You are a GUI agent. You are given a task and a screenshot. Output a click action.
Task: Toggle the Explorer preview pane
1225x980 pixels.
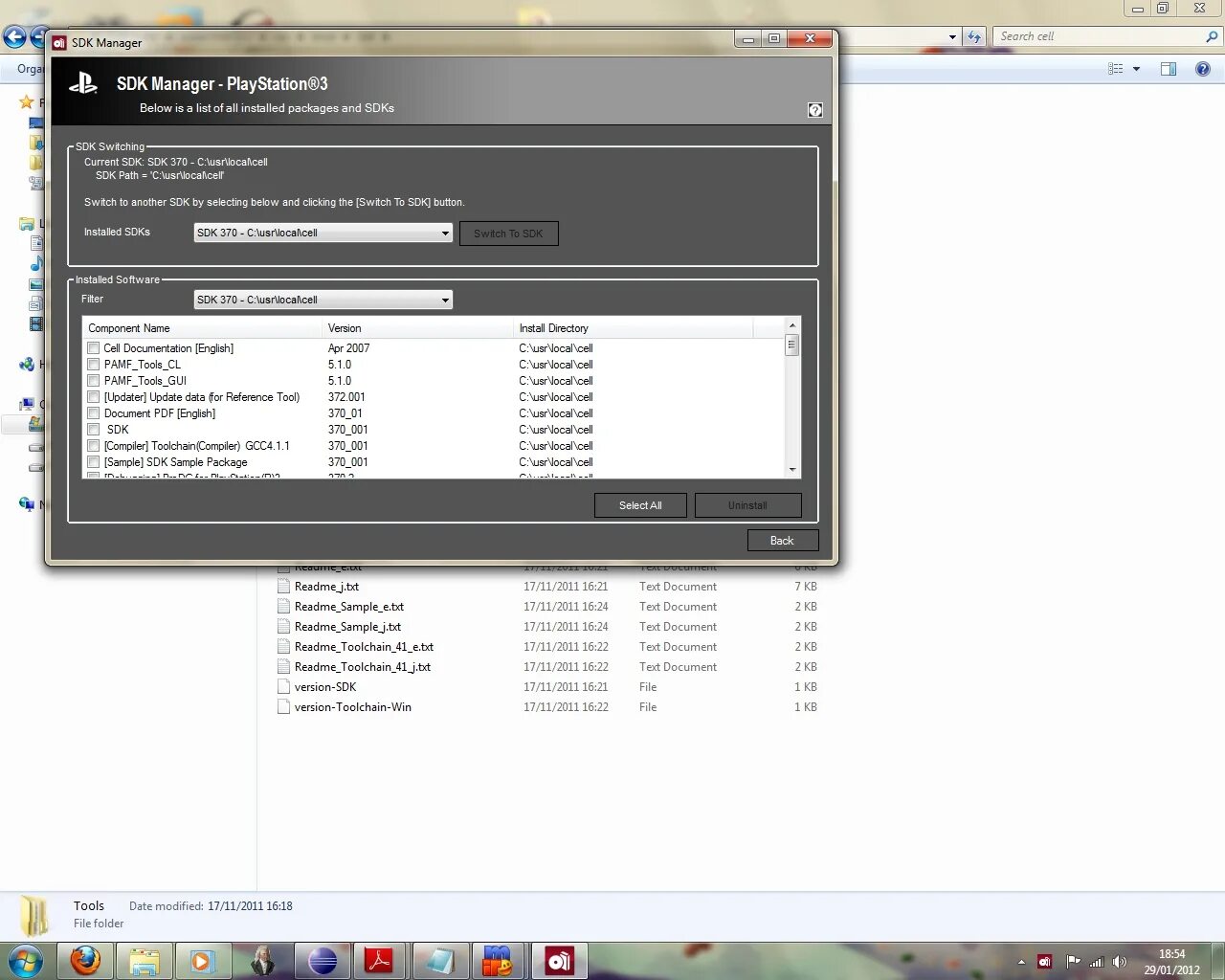pyautogui.click(x=1169, y=69)
